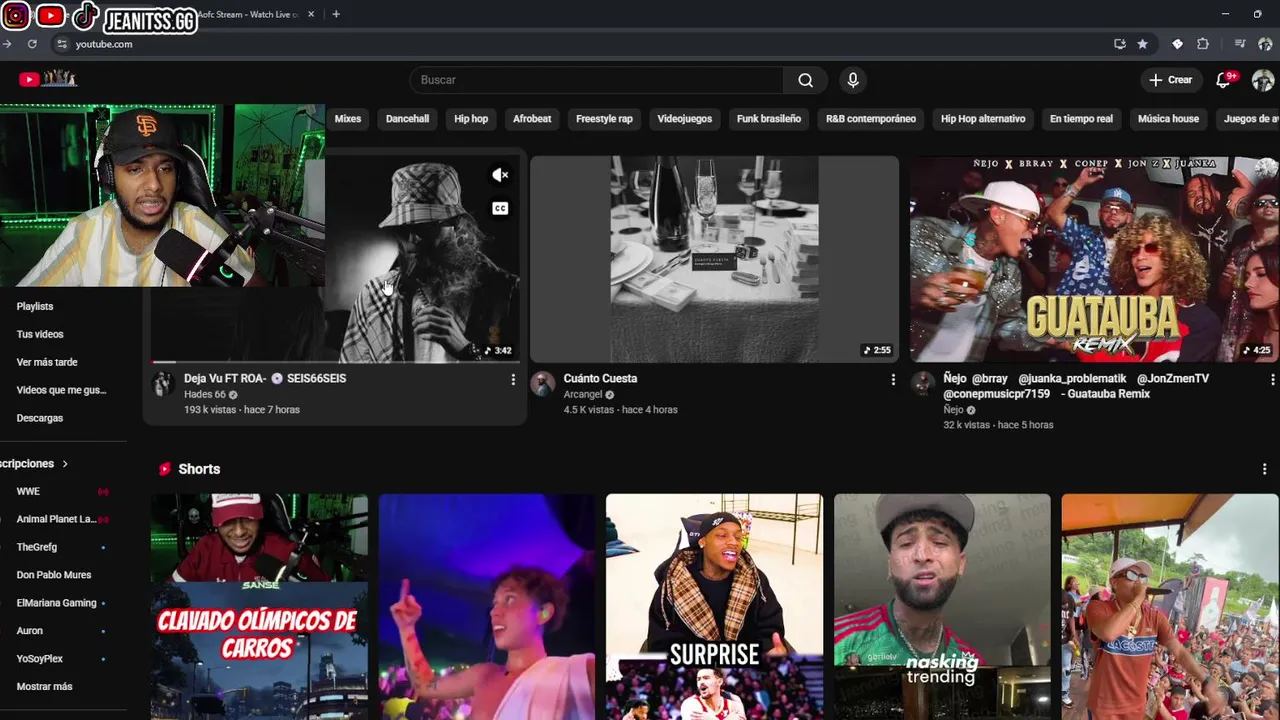Open the YouTube account avatar menu
The height and width of the screenshot is (720, 1280).
(x=1263, y=80)
